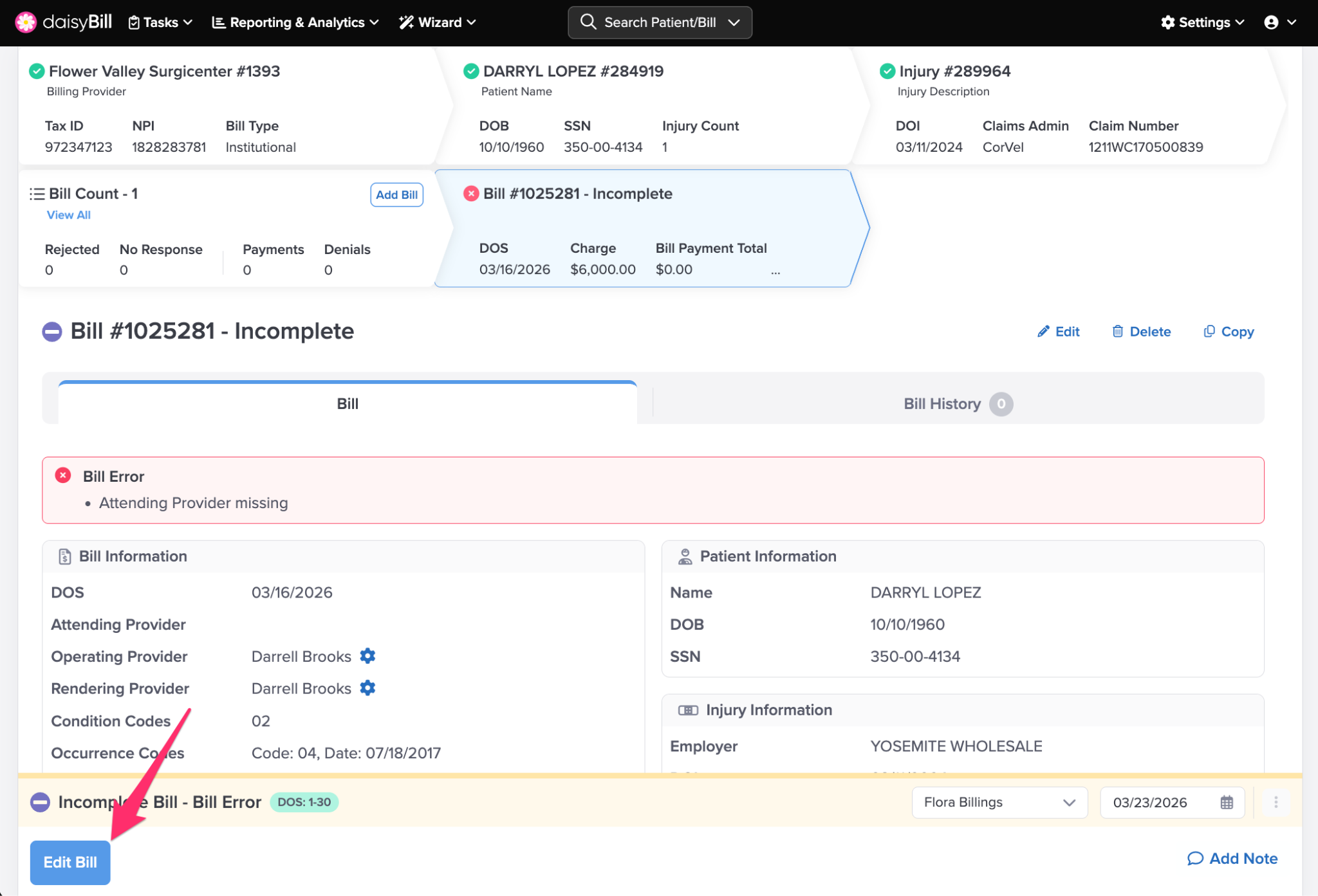Expand the Tasks menu
The image size is (1318, 896).
tap(160, 23)
